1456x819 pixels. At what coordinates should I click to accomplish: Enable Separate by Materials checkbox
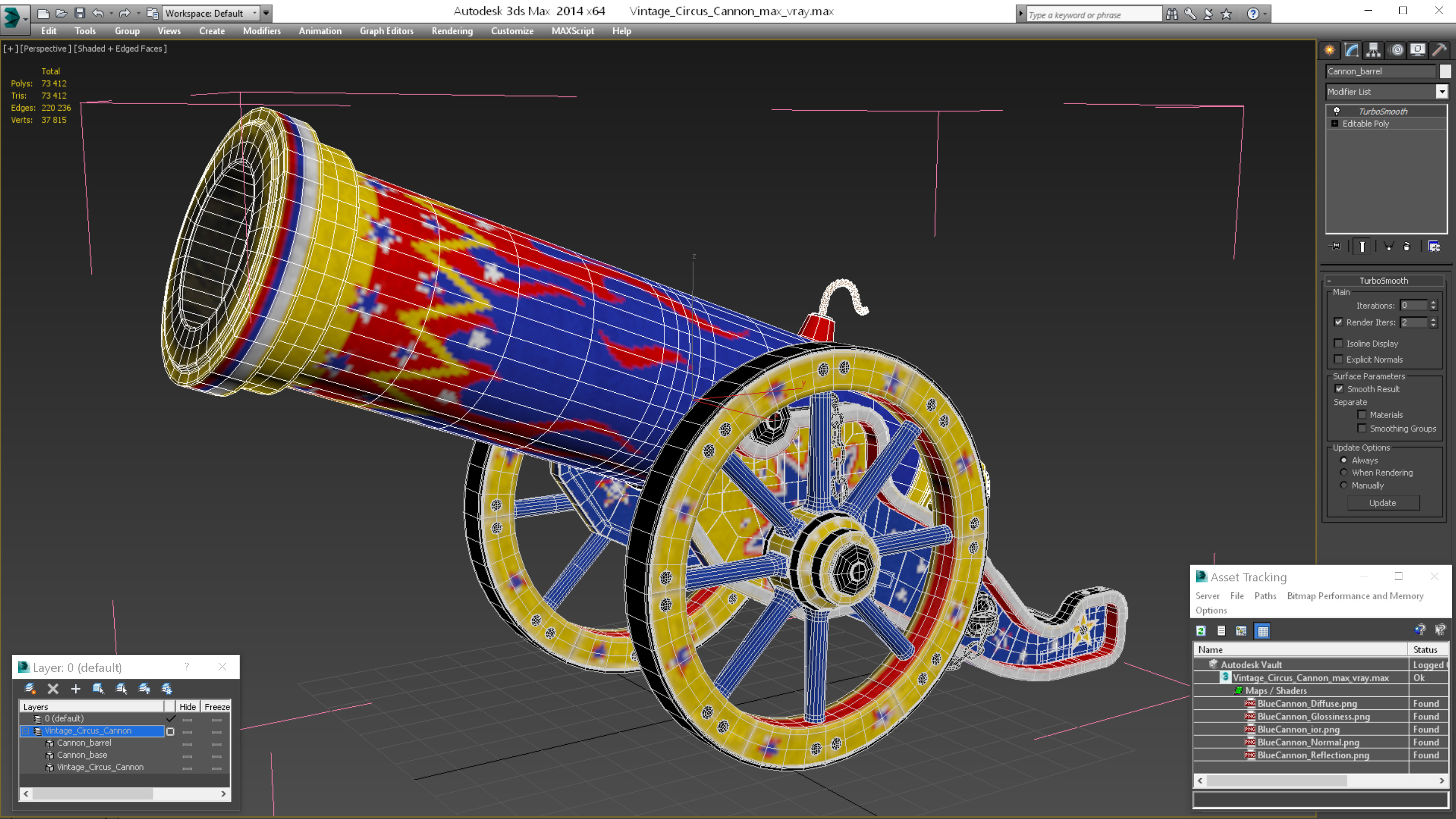point(1362,415)
